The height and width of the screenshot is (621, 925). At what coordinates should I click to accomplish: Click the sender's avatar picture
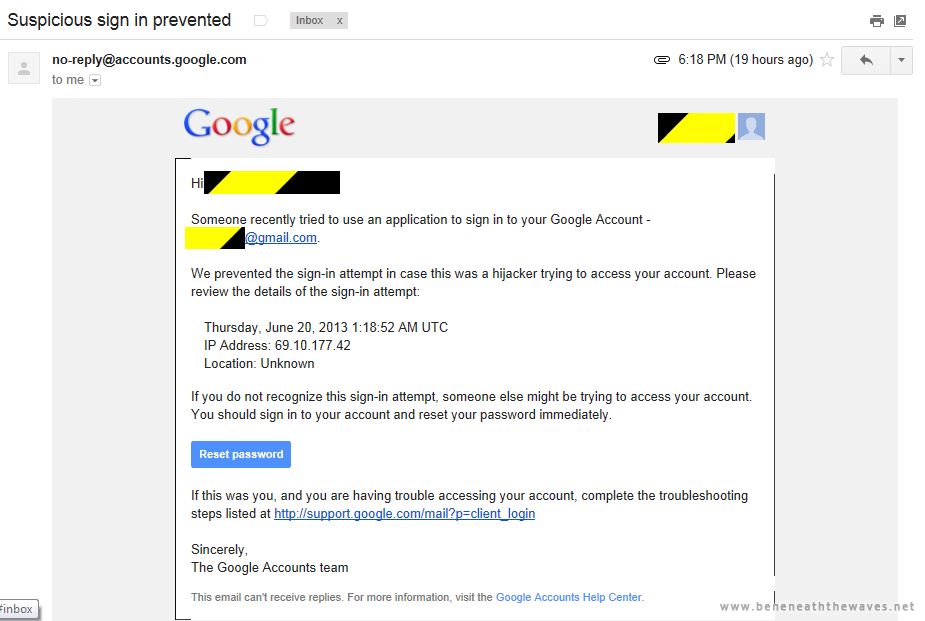tap(24, 68)
